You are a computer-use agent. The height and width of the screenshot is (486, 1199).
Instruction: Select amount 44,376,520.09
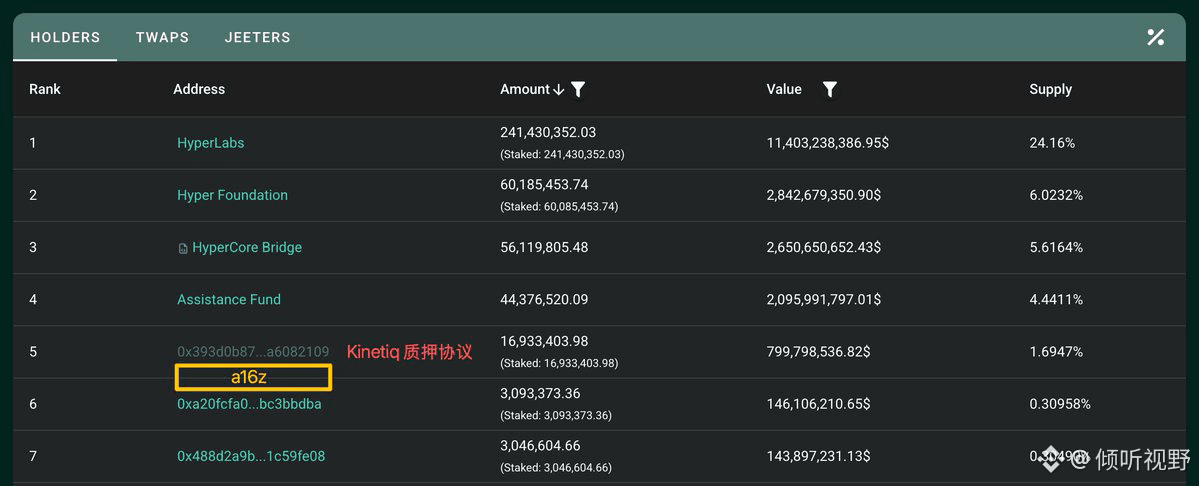click(544, 300)
